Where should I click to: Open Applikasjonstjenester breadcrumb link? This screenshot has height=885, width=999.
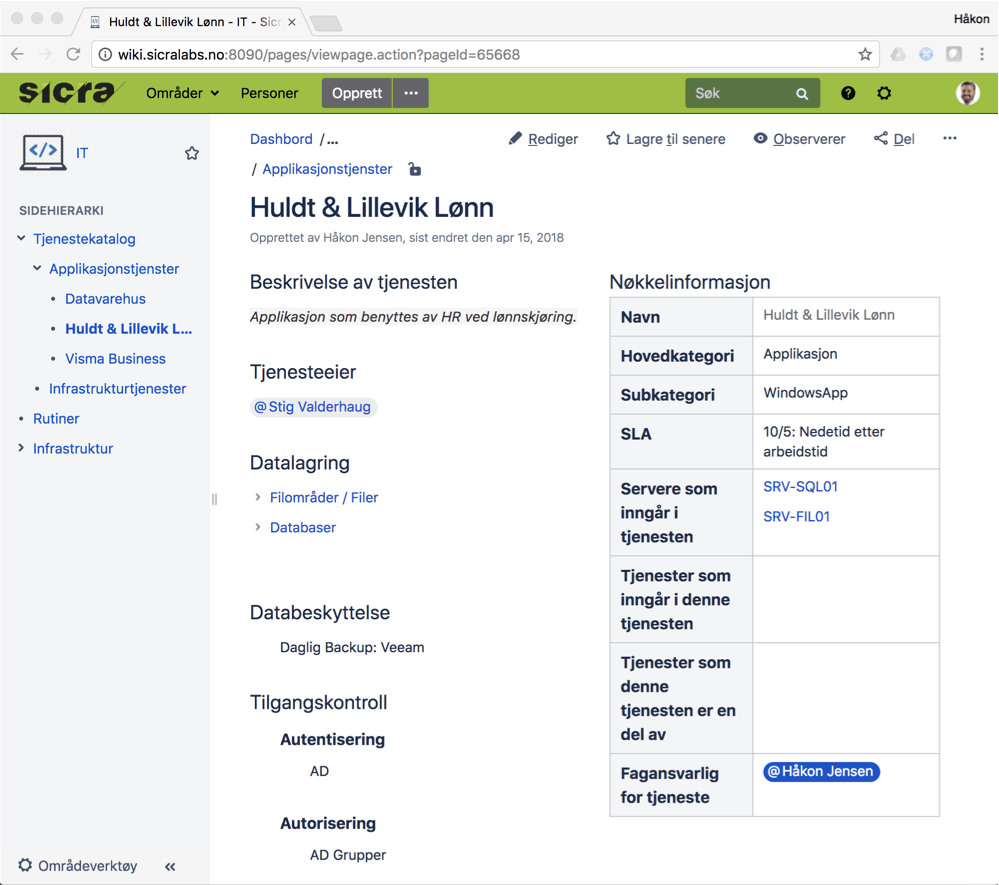(x=327, y=169)
